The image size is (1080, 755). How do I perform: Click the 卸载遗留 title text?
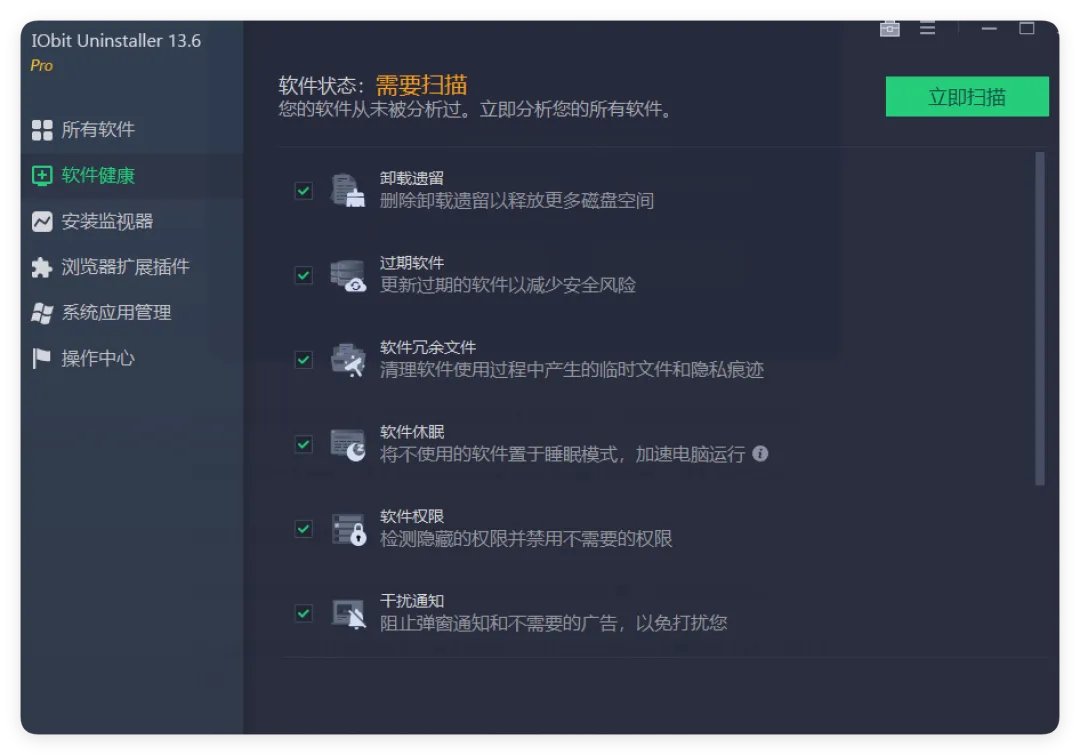(412, 178)
